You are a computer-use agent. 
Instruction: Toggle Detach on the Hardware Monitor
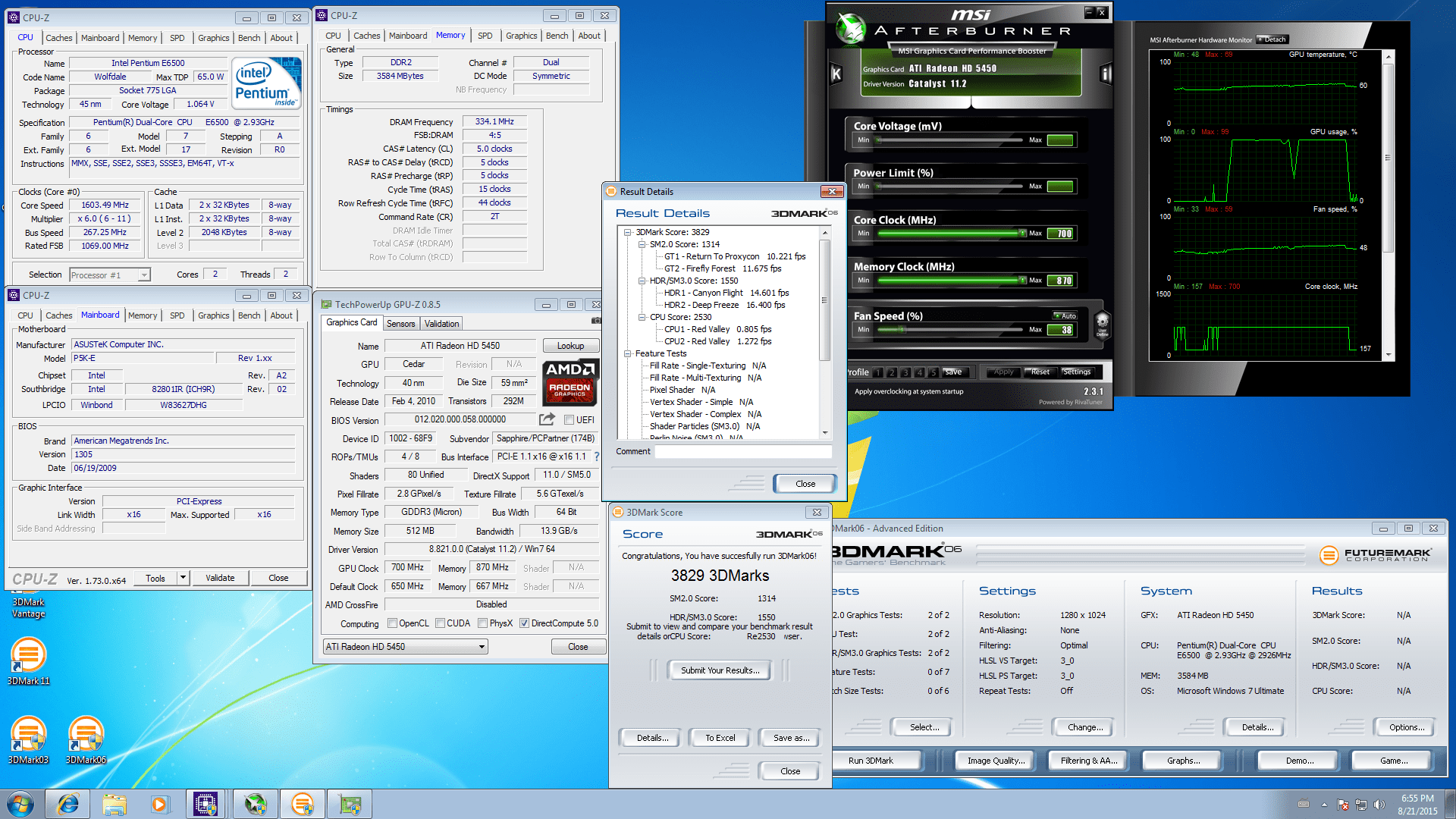[1272, 39]
